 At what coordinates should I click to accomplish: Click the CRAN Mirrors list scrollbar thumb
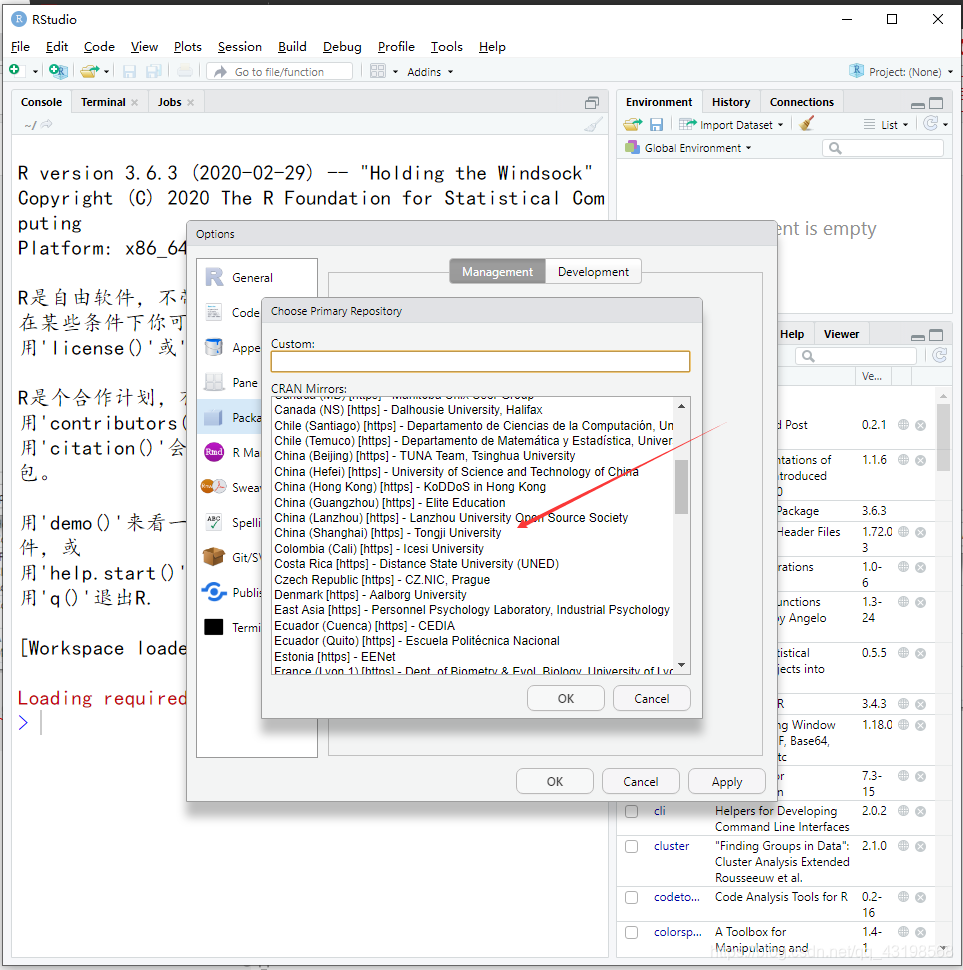click(681, 487)
